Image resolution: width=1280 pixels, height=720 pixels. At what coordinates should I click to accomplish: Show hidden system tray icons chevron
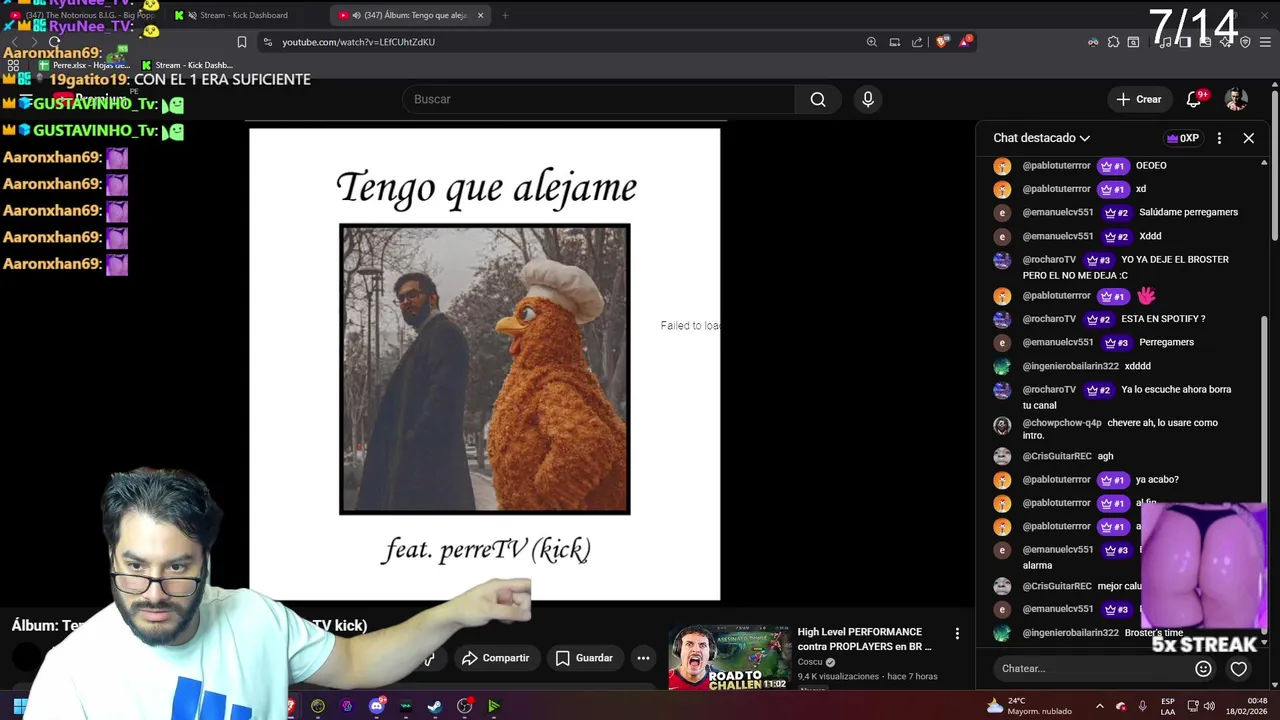(x=1099, y=706)
